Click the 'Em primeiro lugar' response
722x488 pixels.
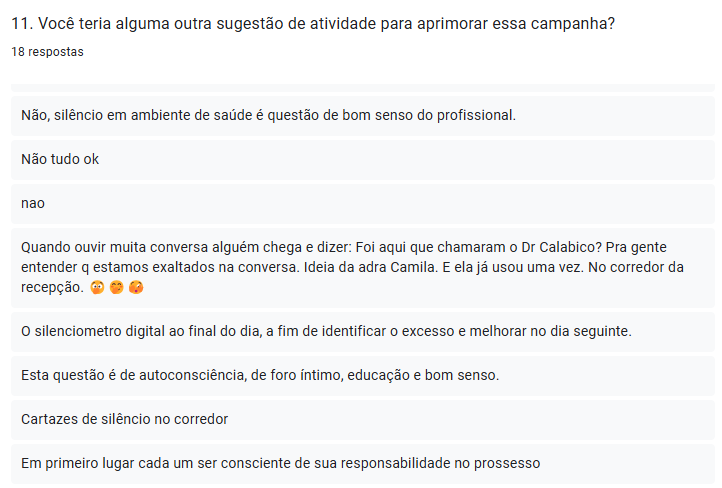[x=280, y=463]
